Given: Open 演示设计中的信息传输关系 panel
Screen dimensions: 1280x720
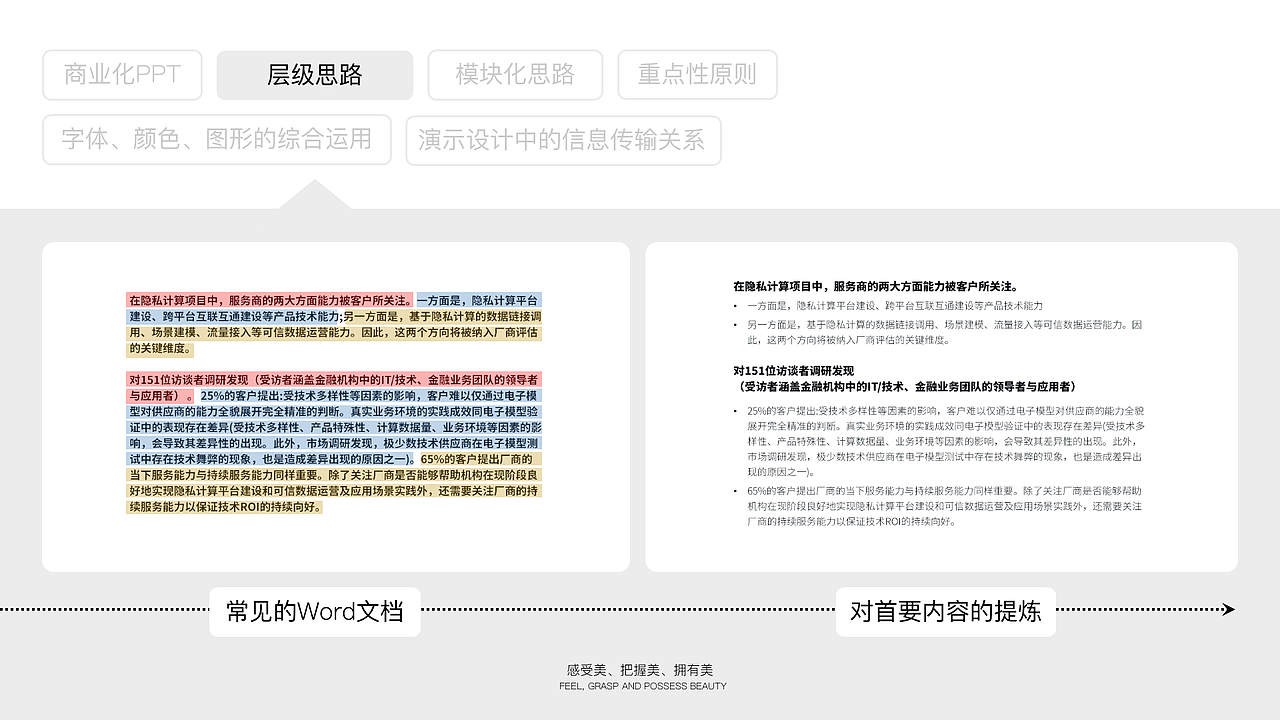Looking at the screenshot, I should 564,141.
